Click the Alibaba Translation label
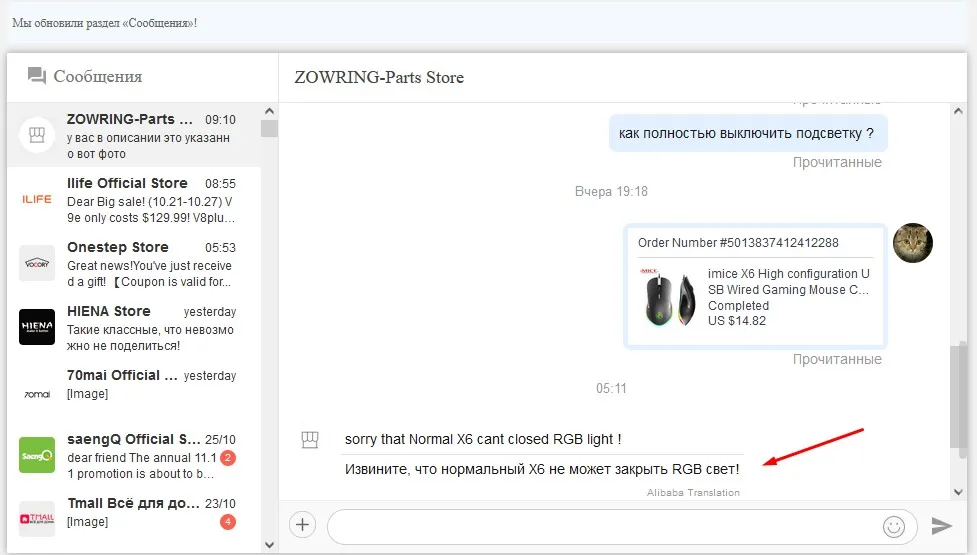 693,492
